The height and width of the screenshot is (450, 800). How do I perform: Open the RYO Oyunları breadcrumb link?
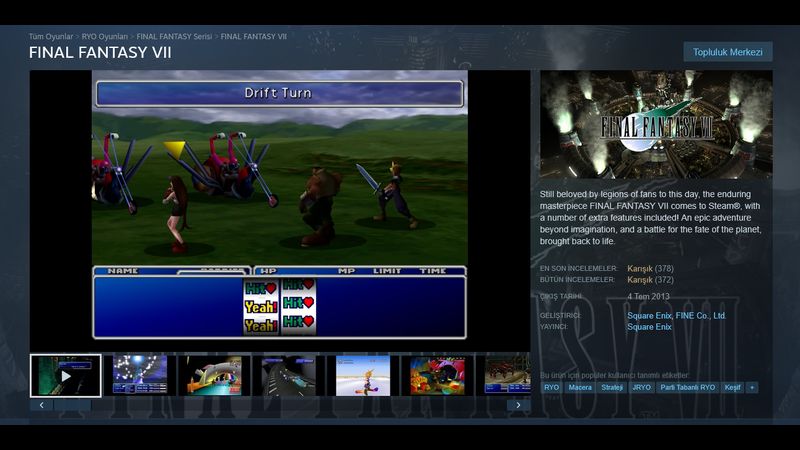point(105,37)
